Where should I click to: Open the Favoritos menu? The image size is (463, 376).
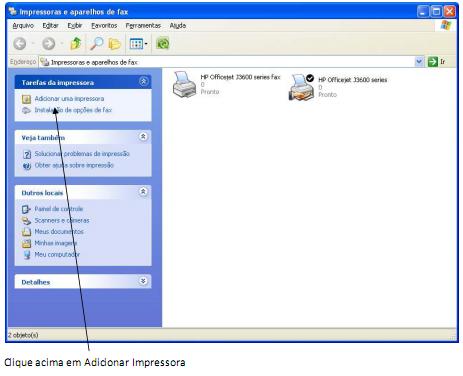coord(104,26)
